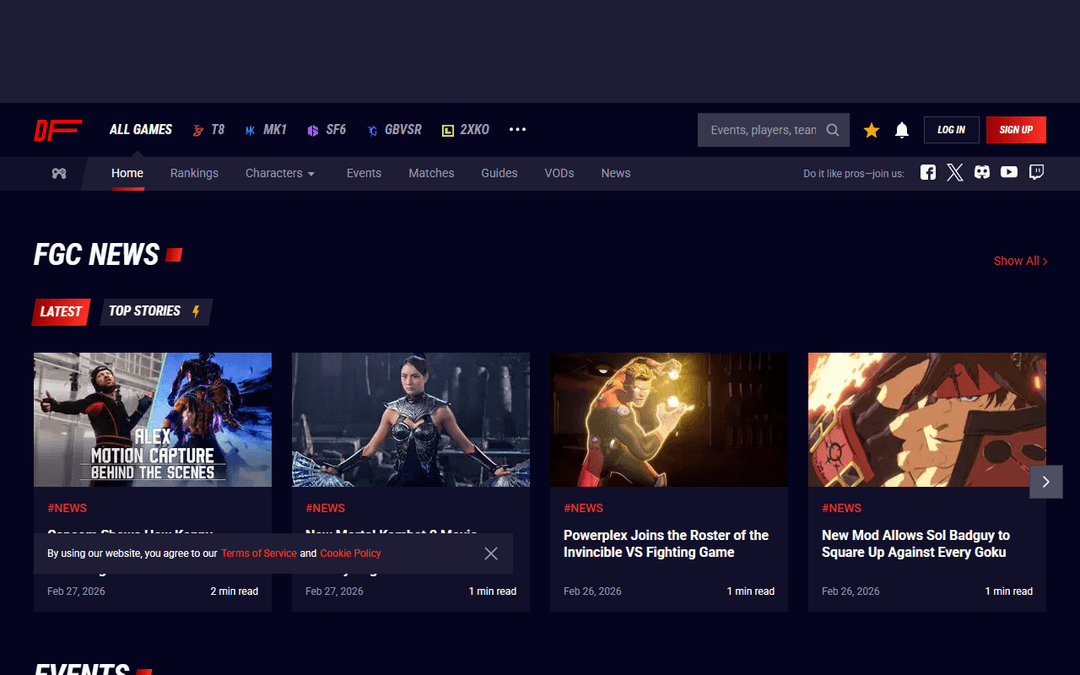Open the more games ellipsis menu
Screen dimensions: 1080x675
[517, 129]
